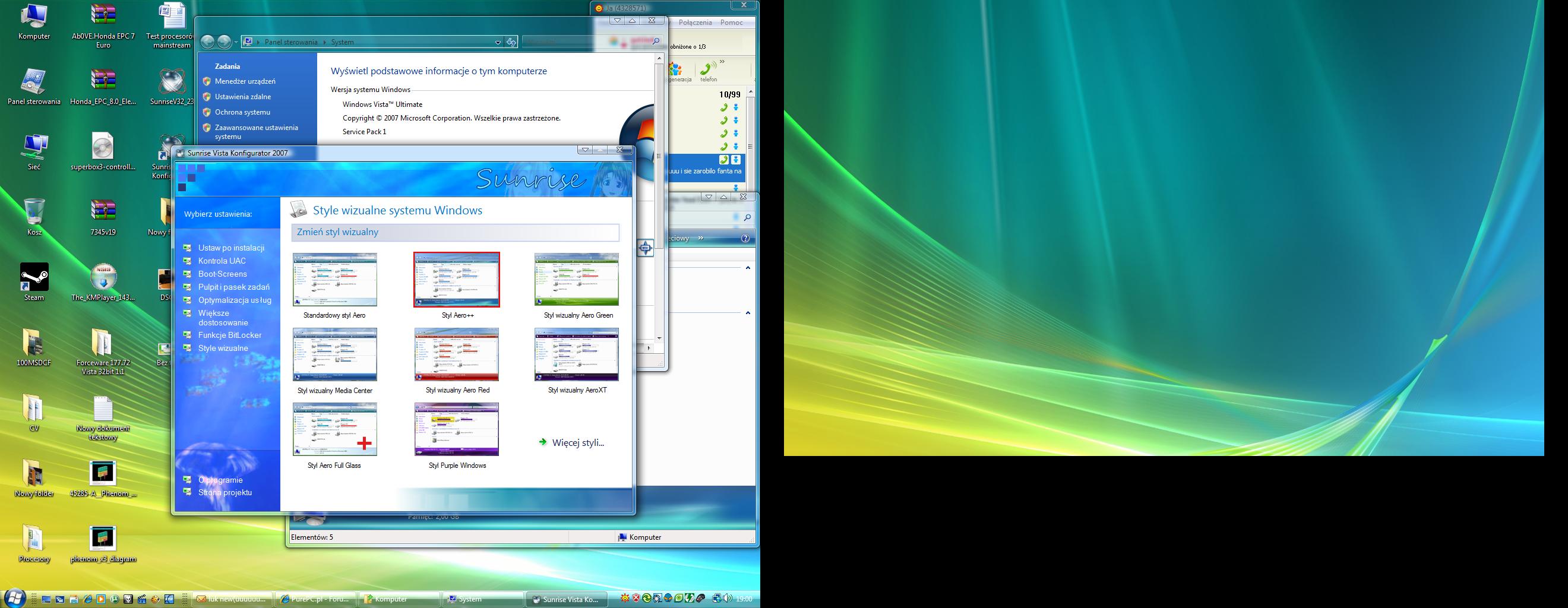Open Ochrona systemu task link

click(242, 112)
